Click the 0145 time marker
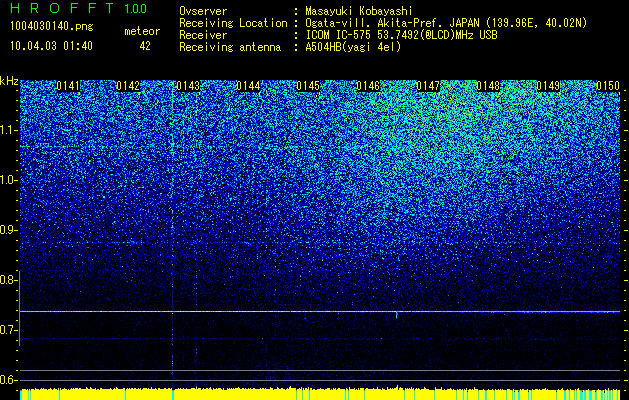The image size is (629, 400). pyautogui.click(x=308, y=86)
